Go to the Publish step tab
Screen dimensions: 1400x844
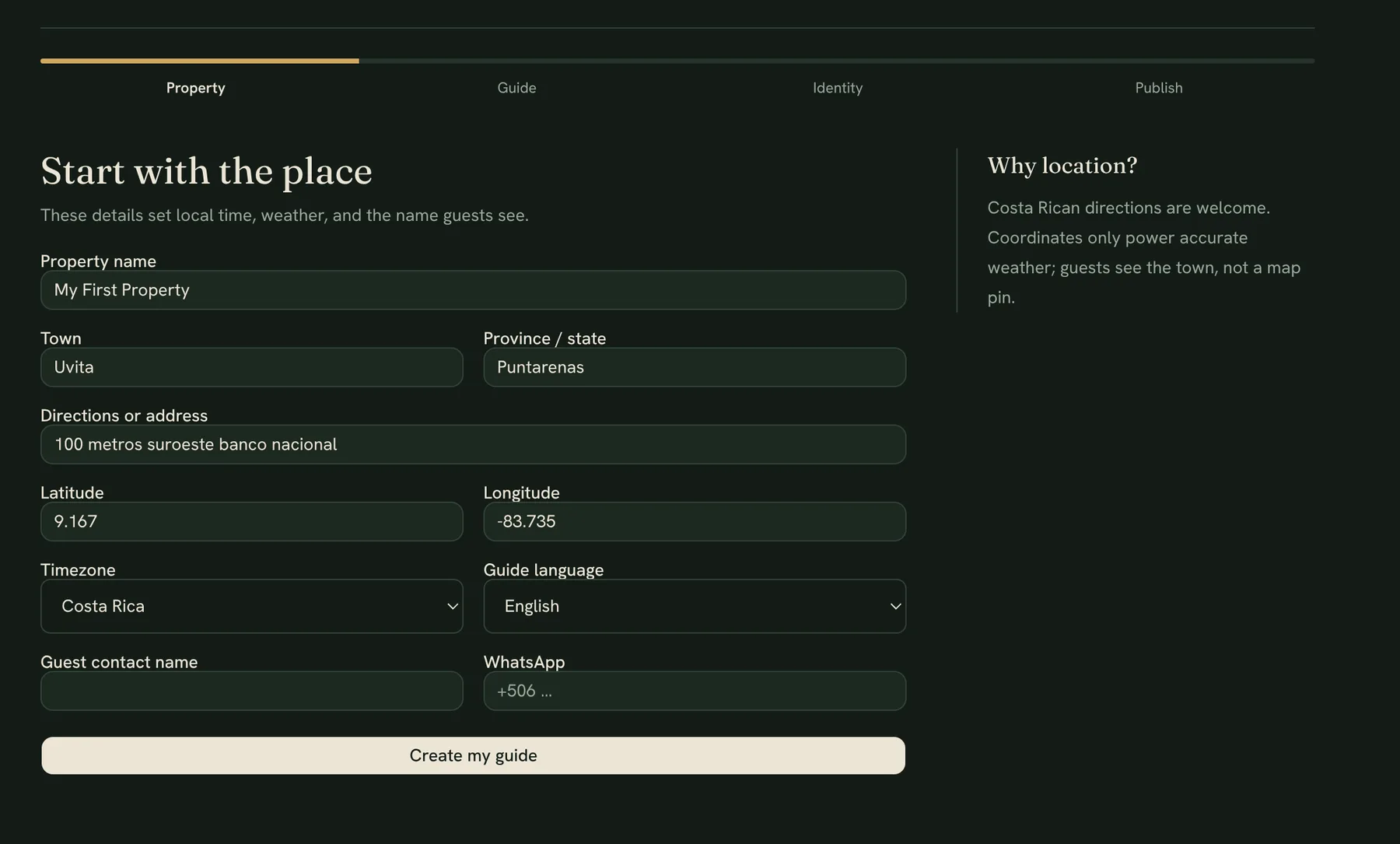point(1159,88)
